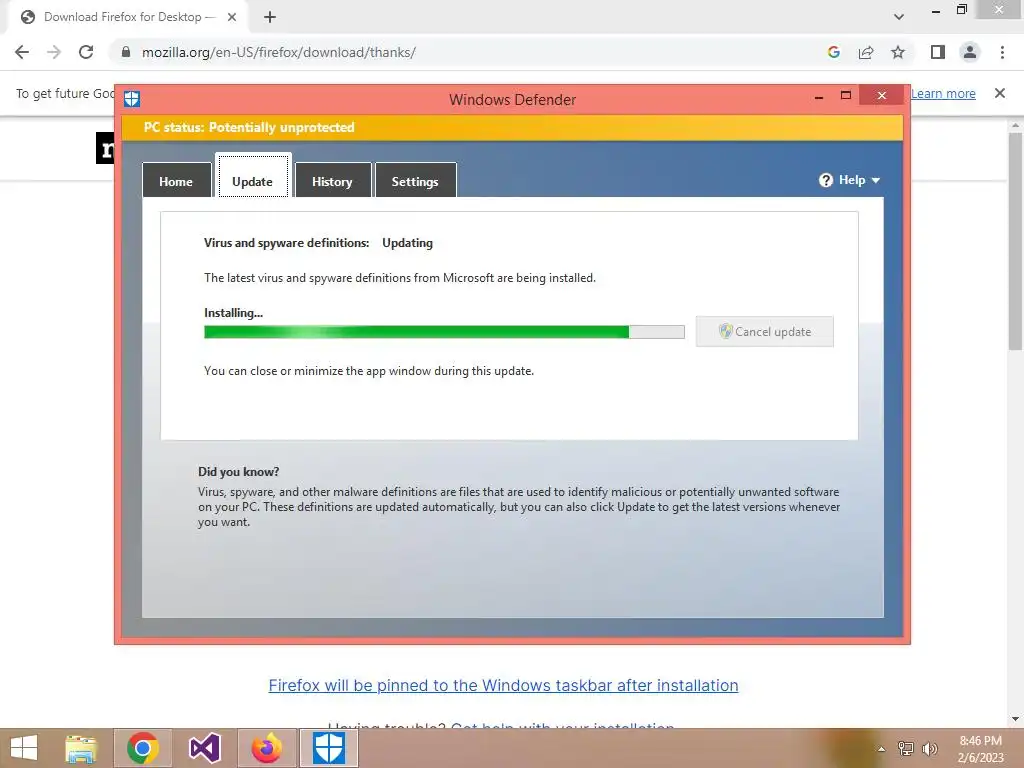Close the Download Firefox tab
The image size is (1024, 768).
coord(232,17)
